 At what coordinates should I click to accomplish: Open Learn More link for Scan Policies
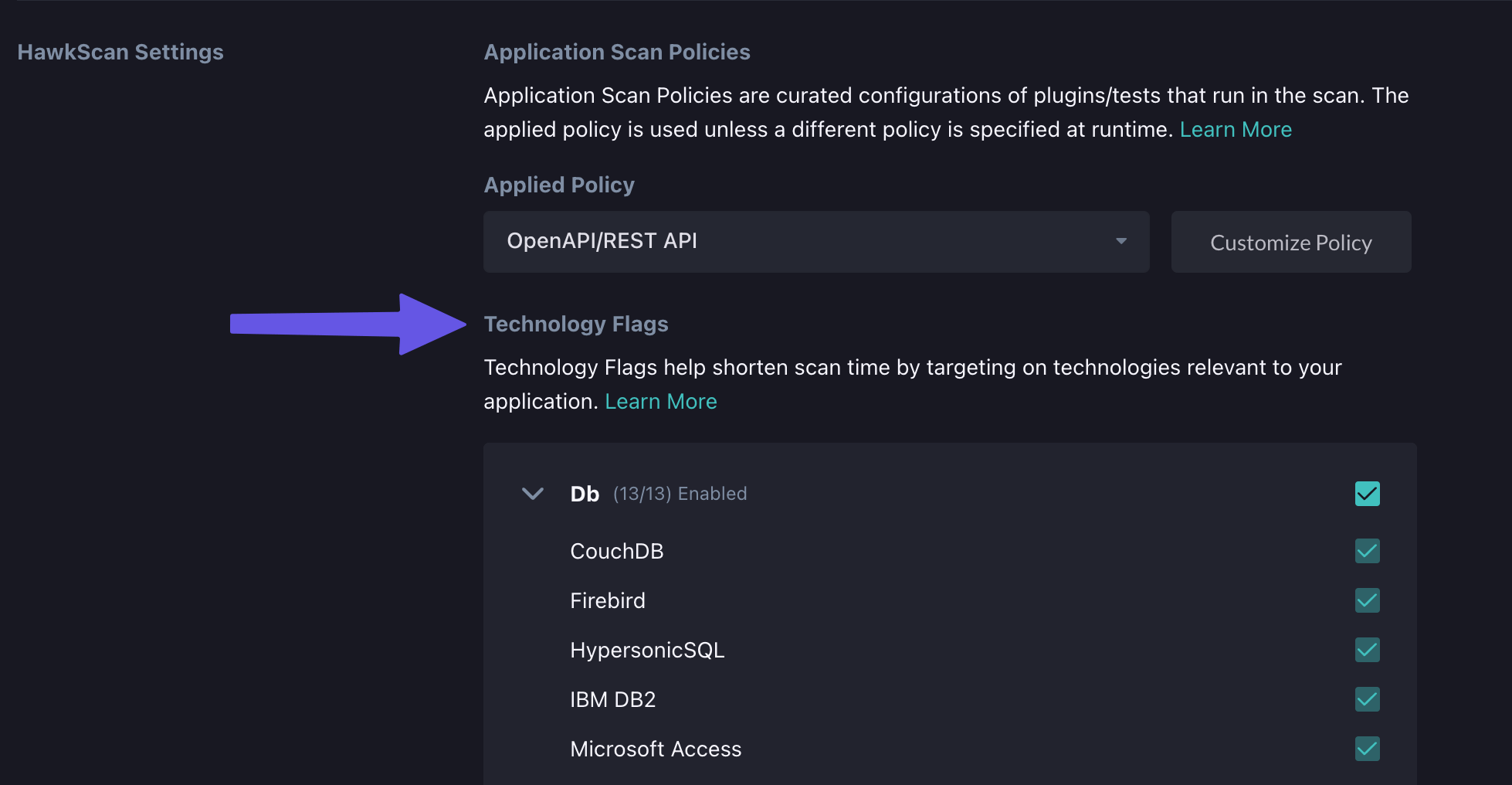(x=1235, y=130)
